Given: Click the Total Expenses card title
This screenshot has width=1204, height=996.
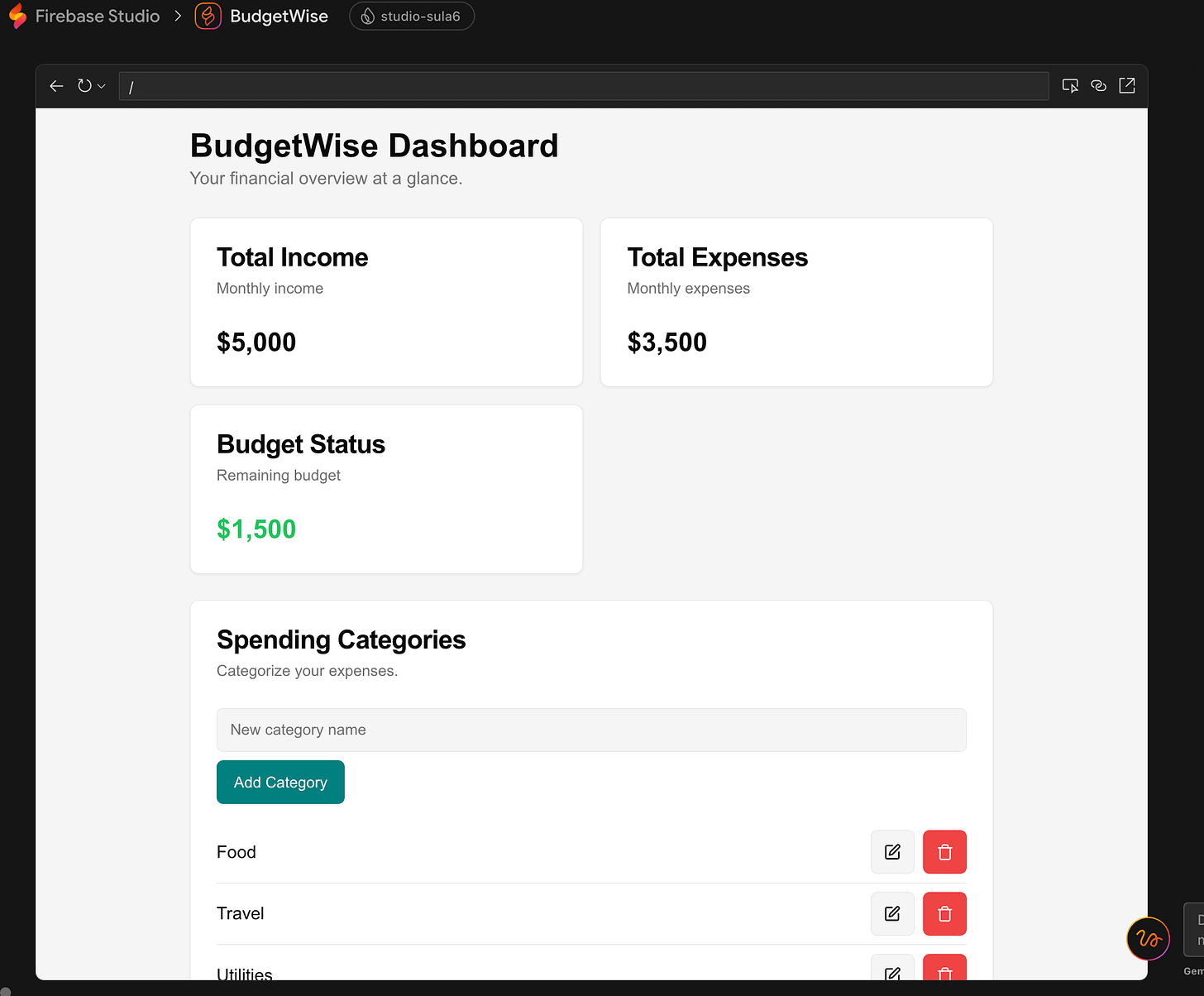Looking at the screenshot, I should (x=718, y=257).
